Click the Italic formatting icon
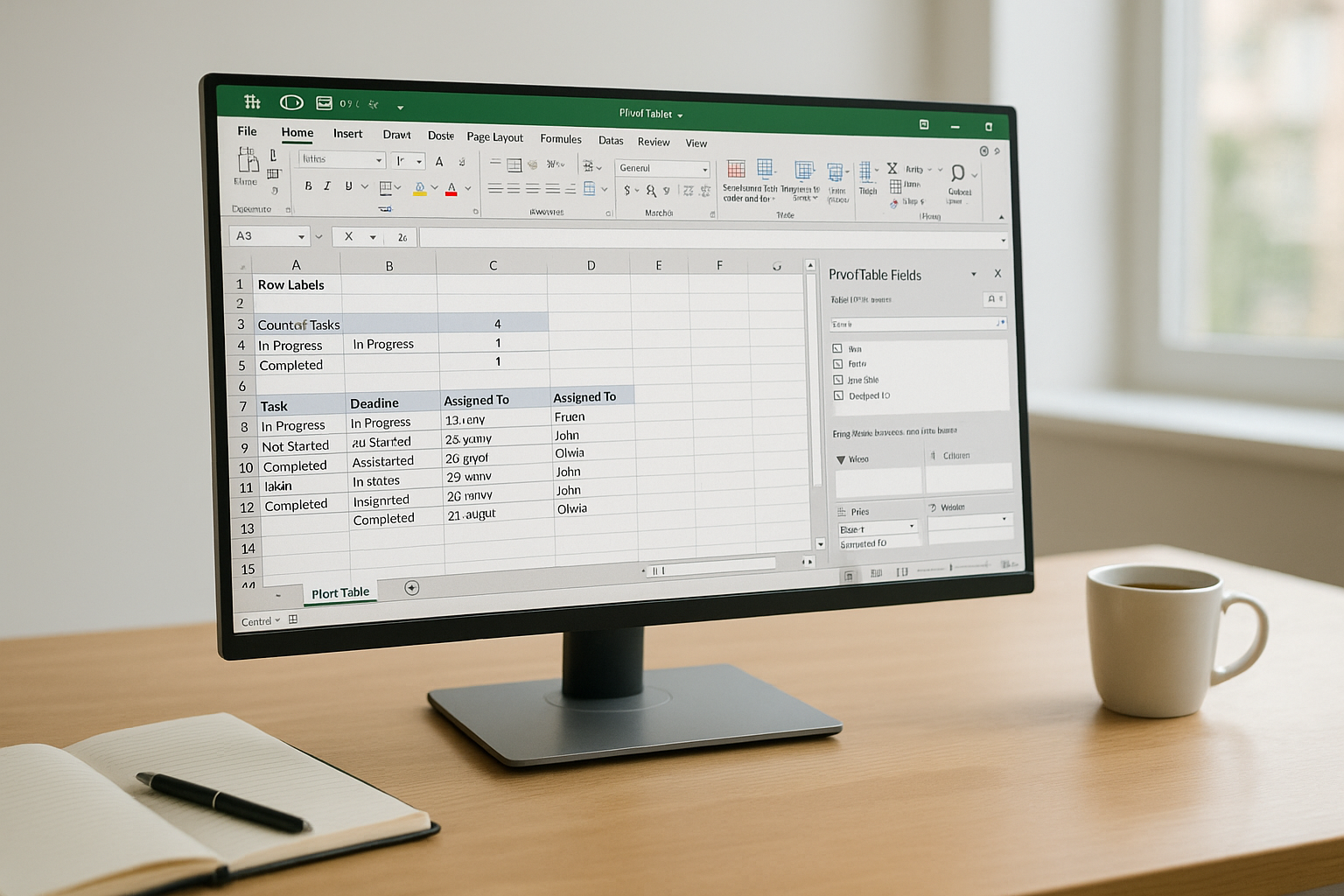The width and height of the screenshot is (1344, 896). pyautogui.click(x=327, y=185)
